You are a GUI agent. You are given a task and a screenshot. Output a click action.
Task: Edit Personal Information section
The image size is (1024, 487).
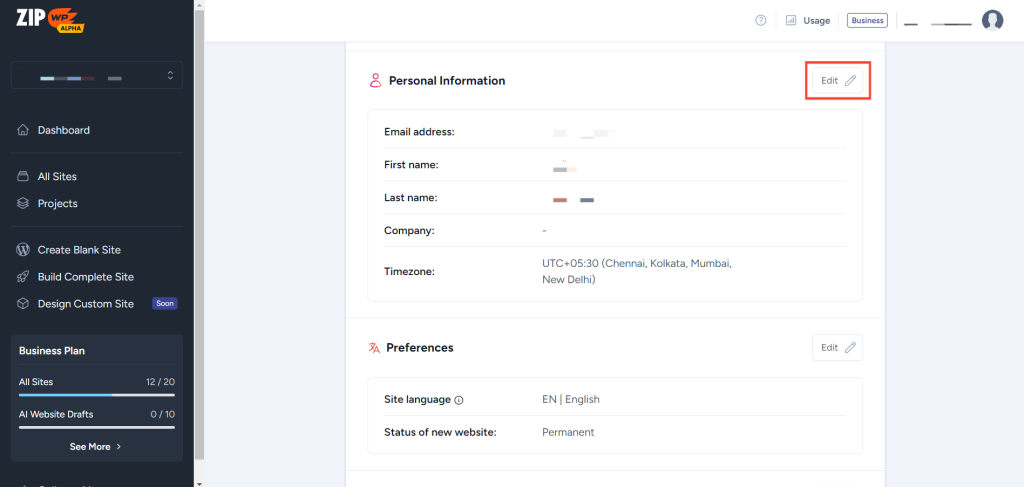pos(837,80)
